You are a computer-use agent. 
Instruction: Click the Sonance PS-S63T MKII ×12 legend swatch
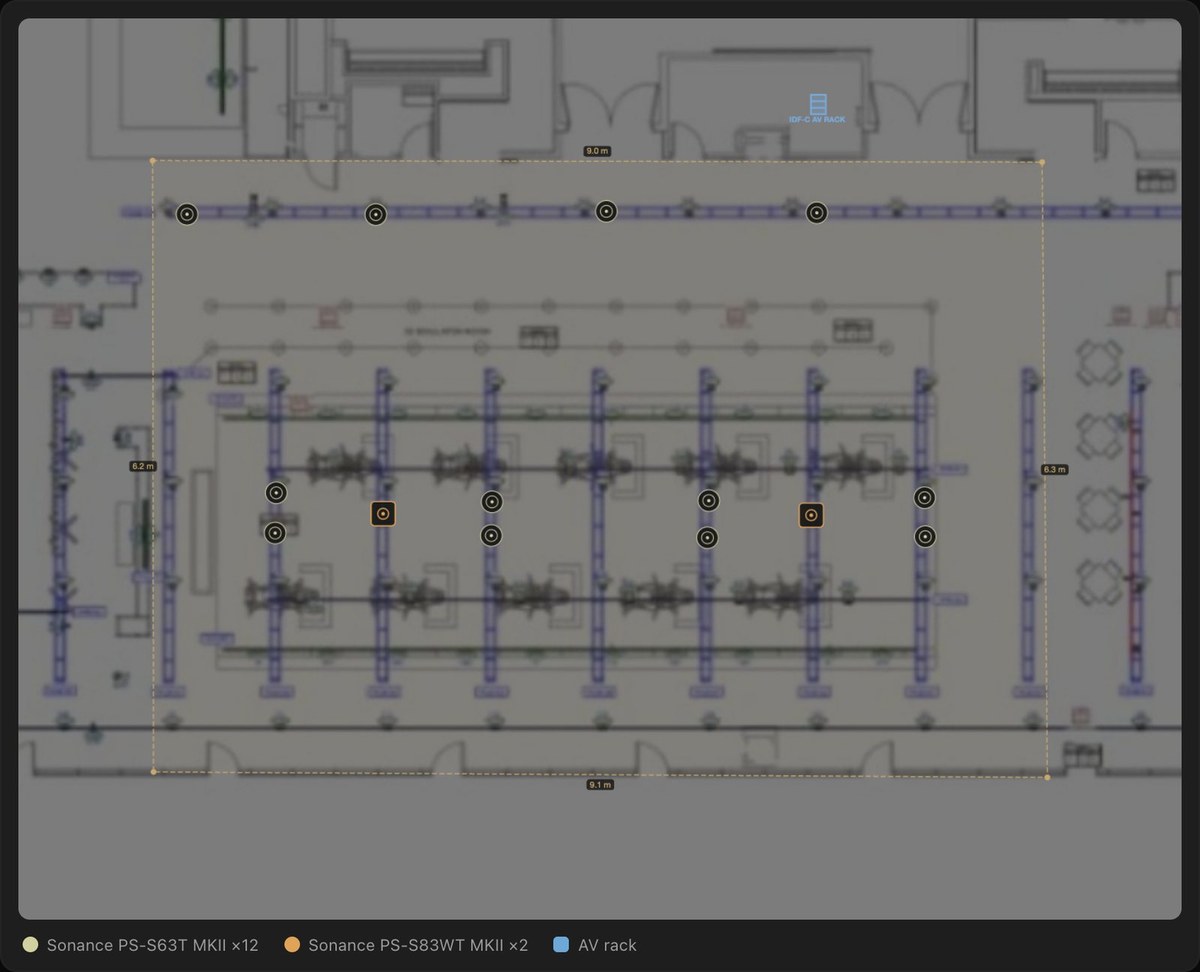(x=30, y=945)
